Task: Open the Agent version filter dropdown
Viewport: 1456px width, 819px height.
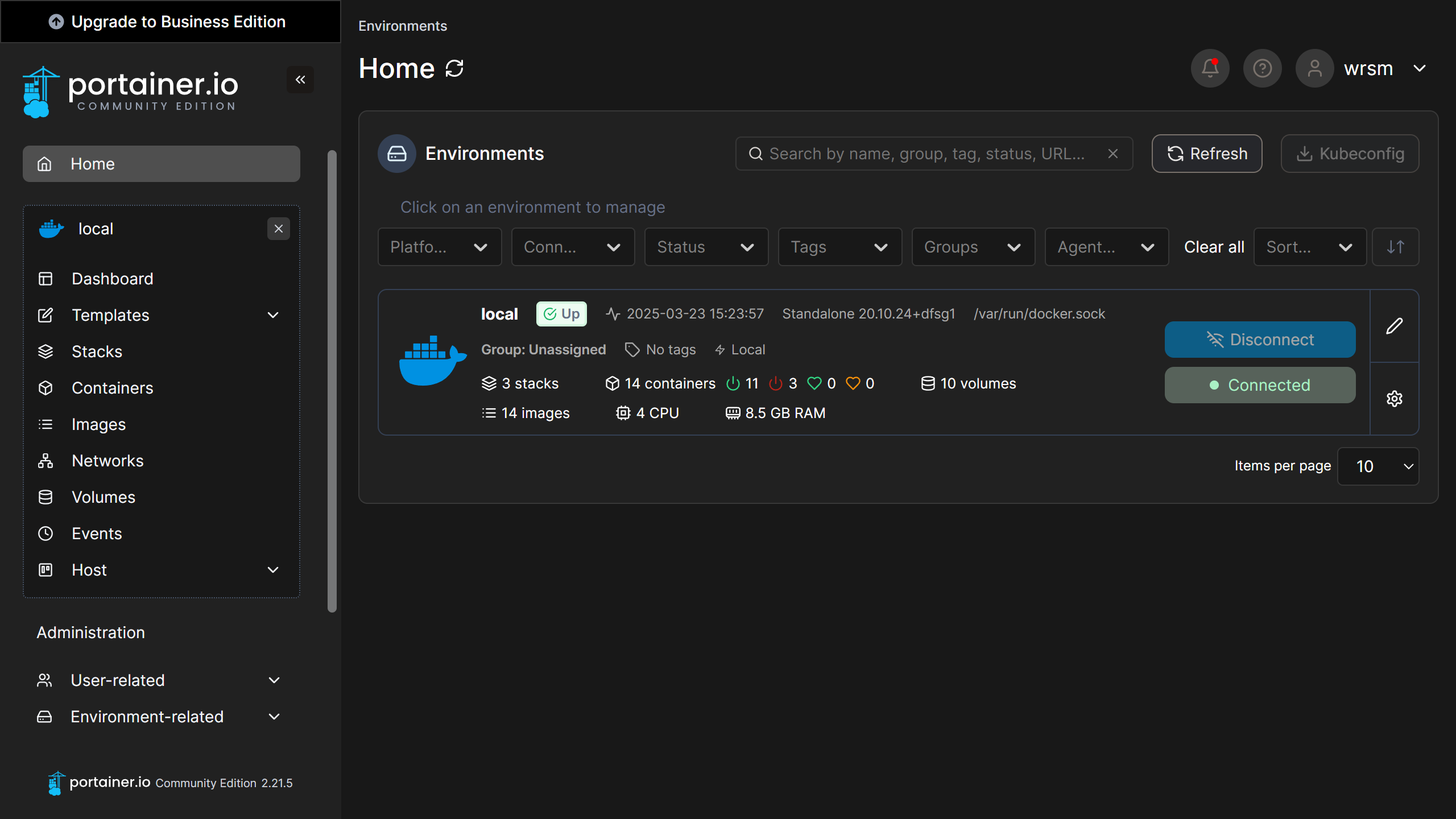Action: click(x=1107, y=247)
